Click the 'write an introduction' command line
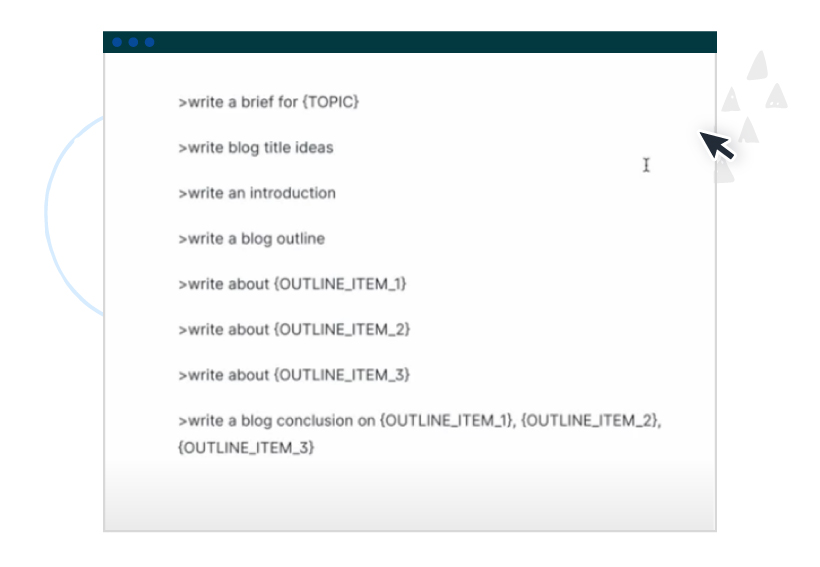820x567 pixels. pyautogui.click(x=257, y=193)
